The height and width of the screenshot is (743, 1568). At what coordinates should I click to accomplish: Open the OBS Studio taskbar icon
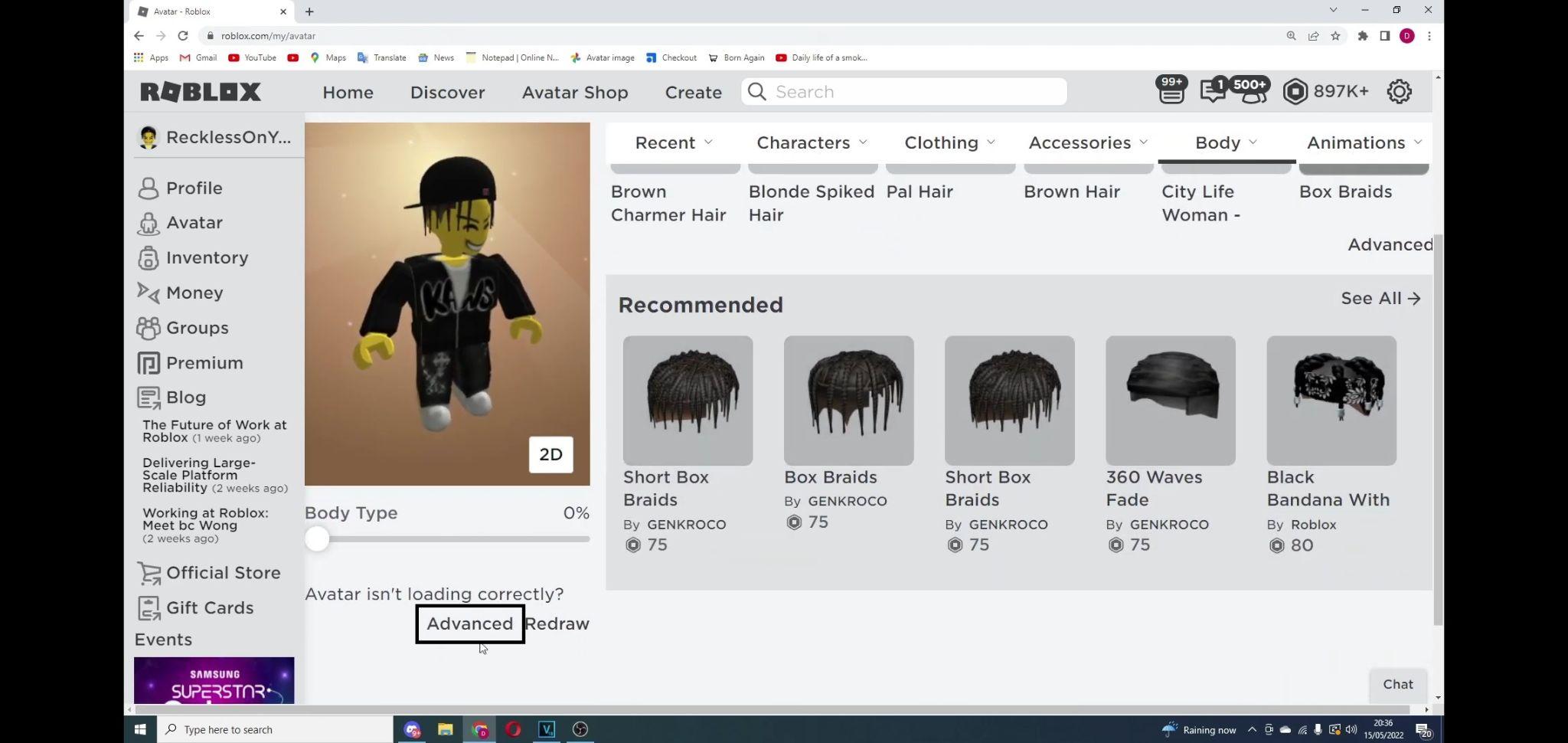pos(580,729)
